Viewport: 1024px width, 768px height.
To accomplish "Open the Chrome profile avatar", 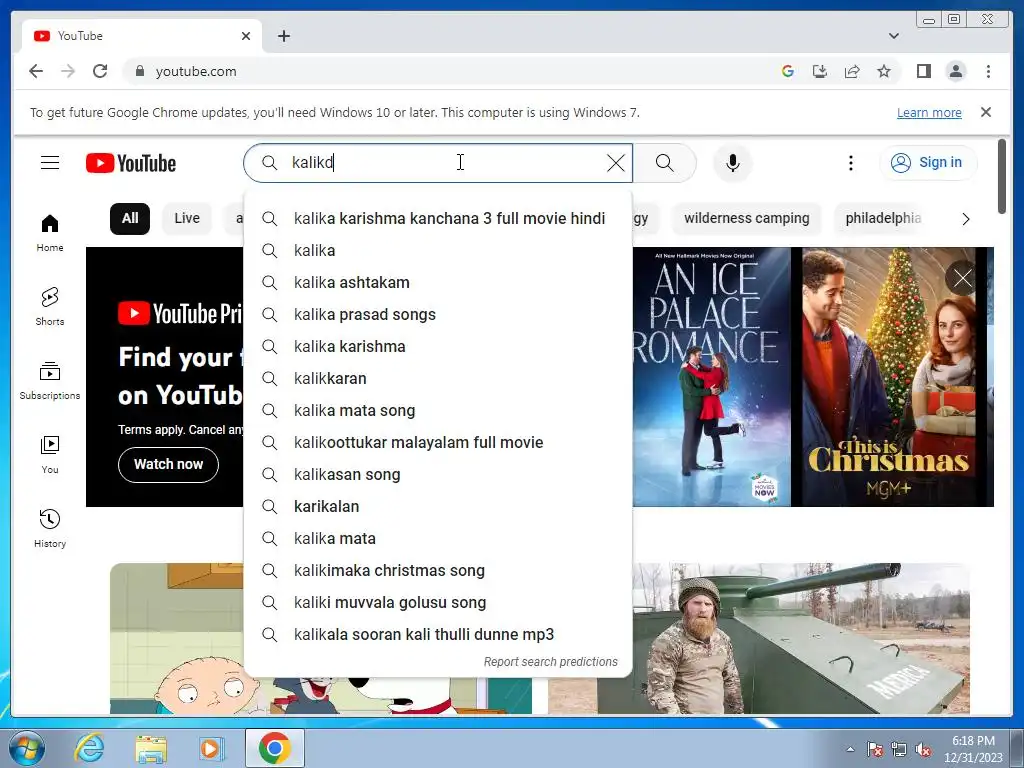I will point(955,71).
